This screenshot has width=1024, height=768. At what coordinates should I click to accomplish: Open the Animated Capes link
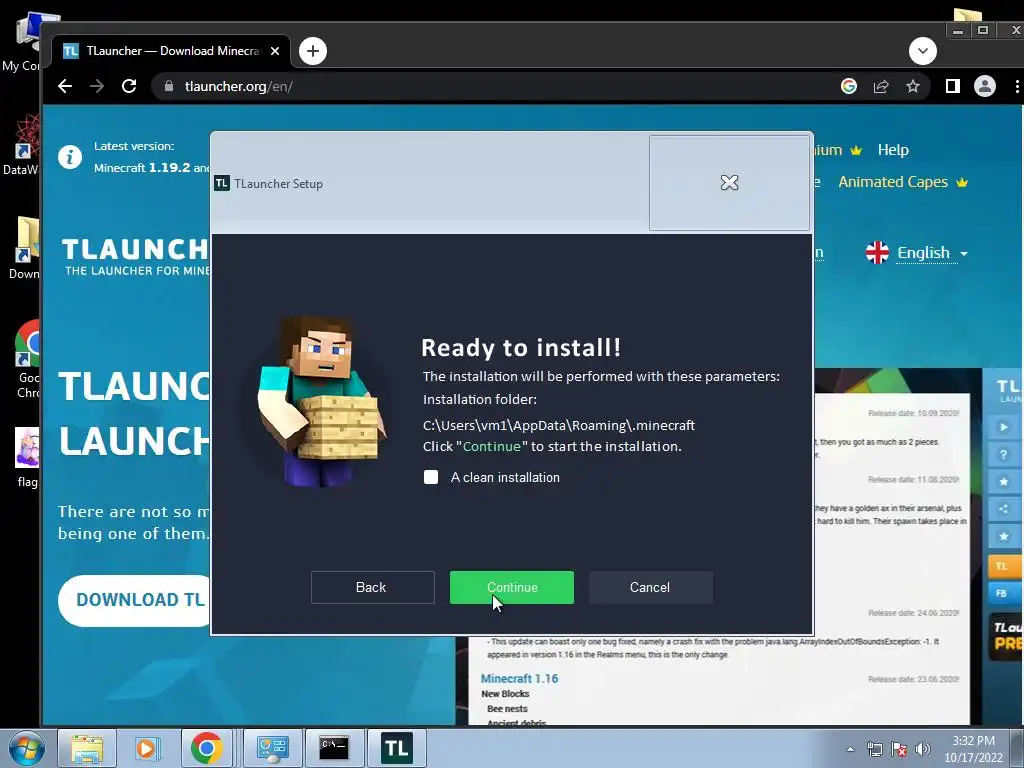pyautogui.click(x=893, y=182)
